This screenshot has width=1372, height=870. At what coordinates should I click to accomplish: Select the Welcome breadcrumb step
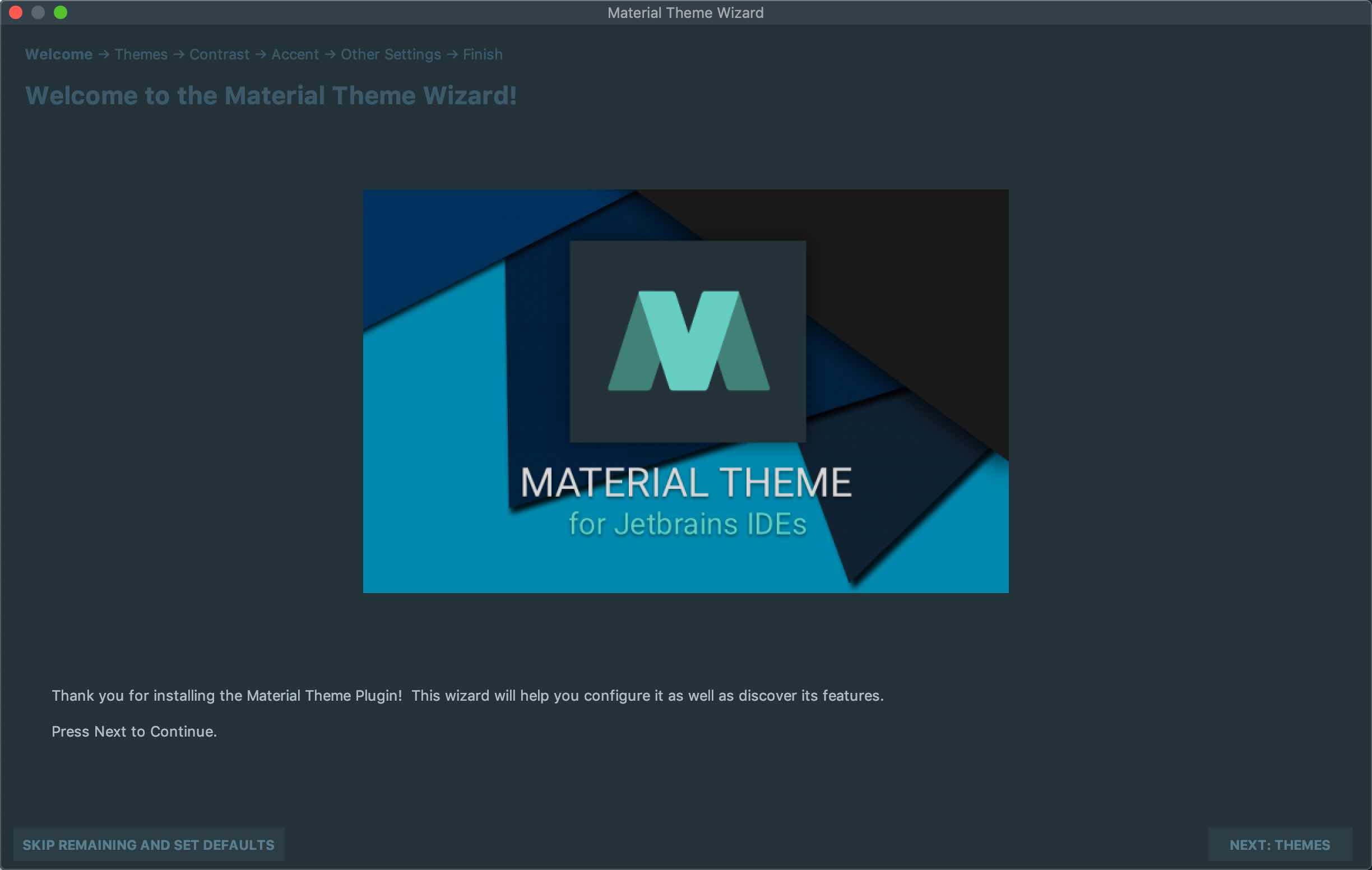point(59,55)
